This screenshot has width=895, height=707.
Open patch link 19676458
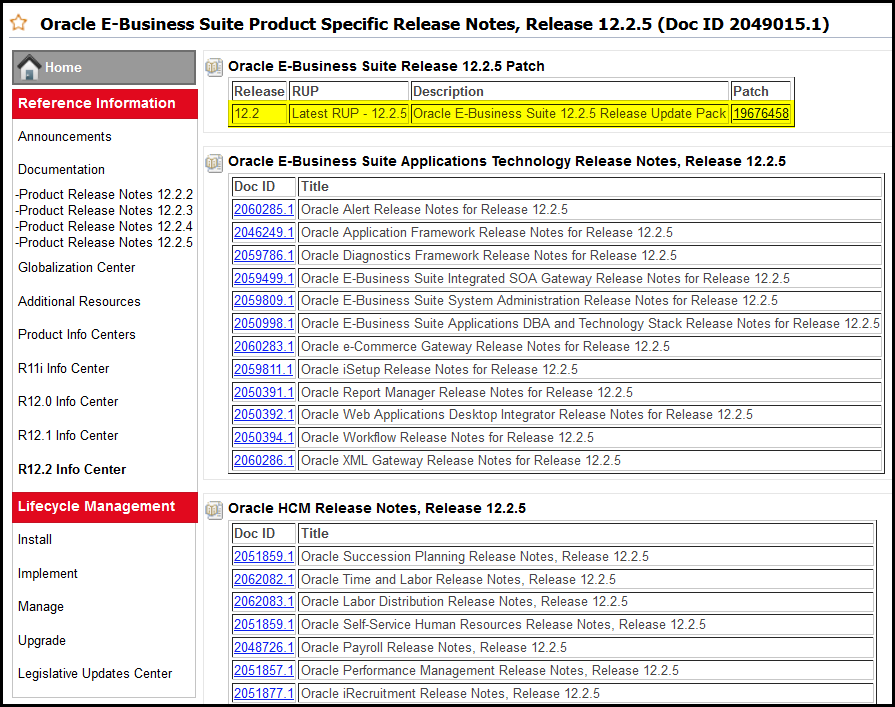(761, 114)
